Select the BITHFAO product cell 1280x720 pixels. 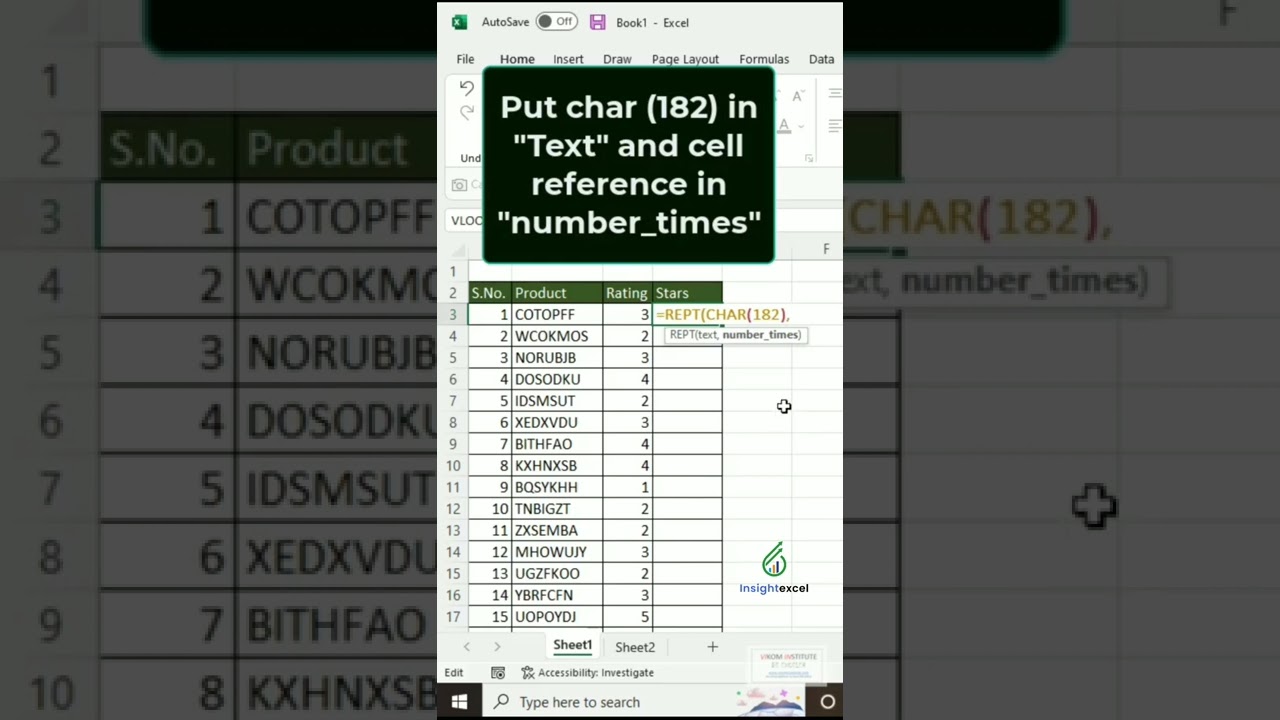click(557, 444)
